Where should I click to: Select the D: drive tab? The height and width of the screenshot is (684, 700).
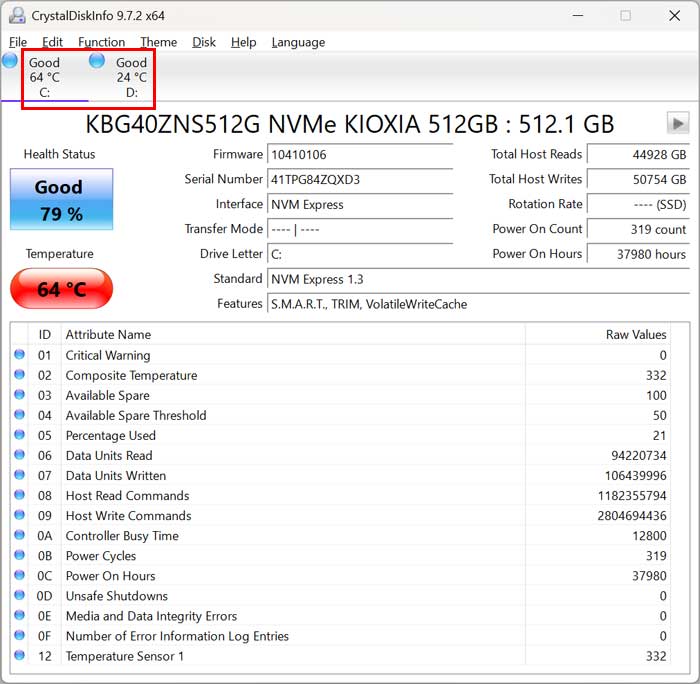pyautogui.click(x=132, y=77)
